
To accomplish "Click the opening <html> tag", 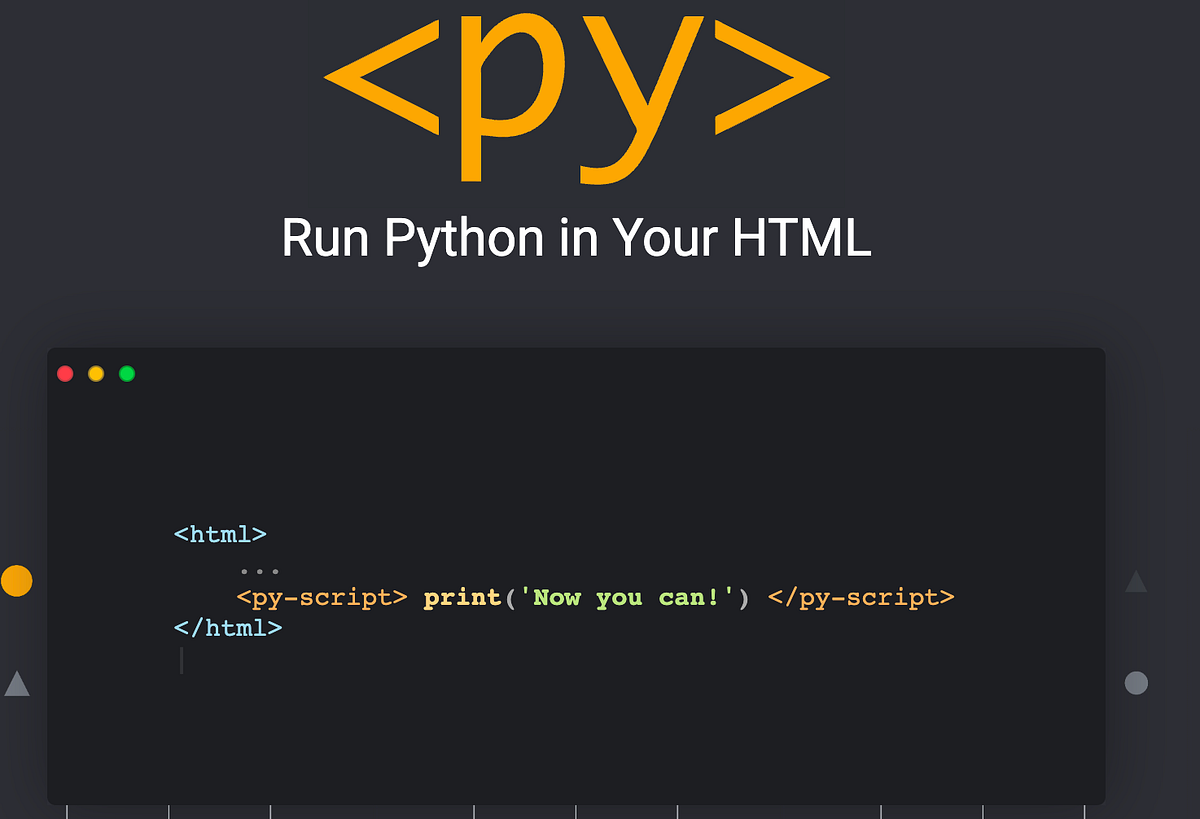I will 220,534.
